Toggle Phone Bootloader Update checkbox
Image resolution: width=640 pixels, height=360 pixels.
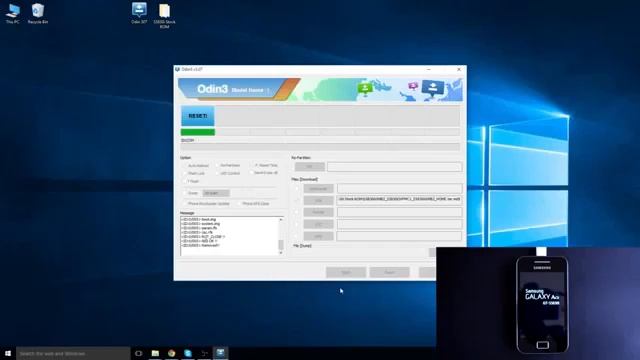pyautogui.click(x=184, y=203)
